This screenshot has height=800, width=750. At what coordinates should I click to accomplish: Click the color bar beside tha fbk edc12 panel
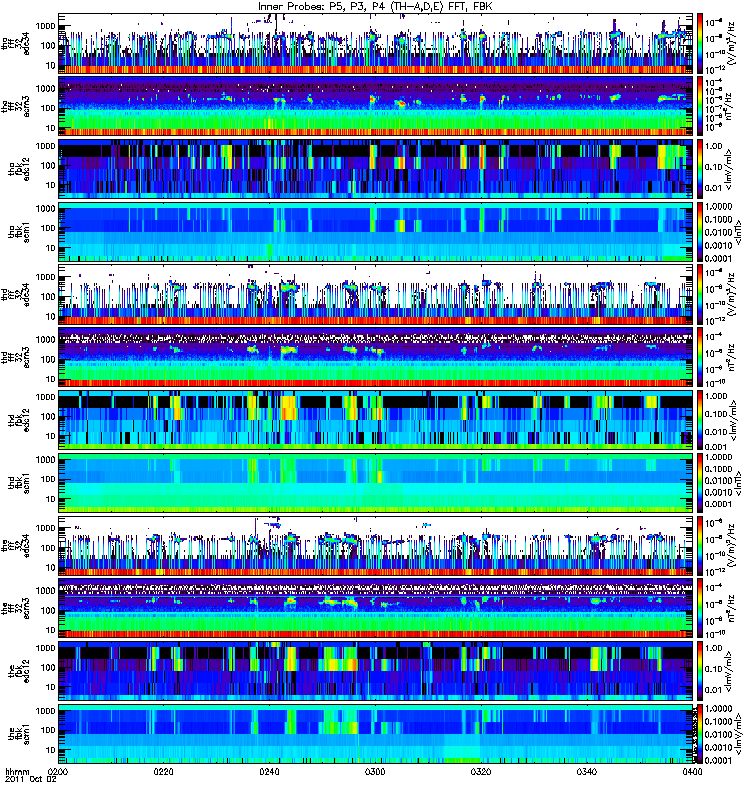(700, 169)
